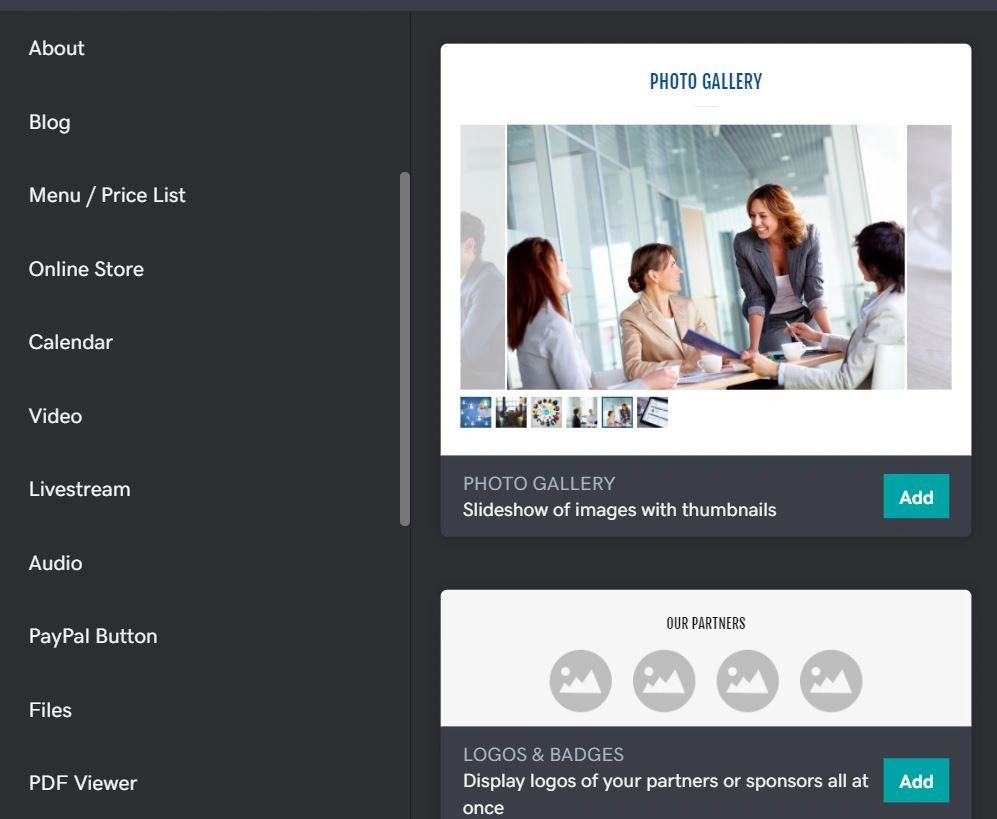Select the first blue network gallery thumbnail
Image resolution: width=997 pixels, height=819 pixels.
click(476, 412)
